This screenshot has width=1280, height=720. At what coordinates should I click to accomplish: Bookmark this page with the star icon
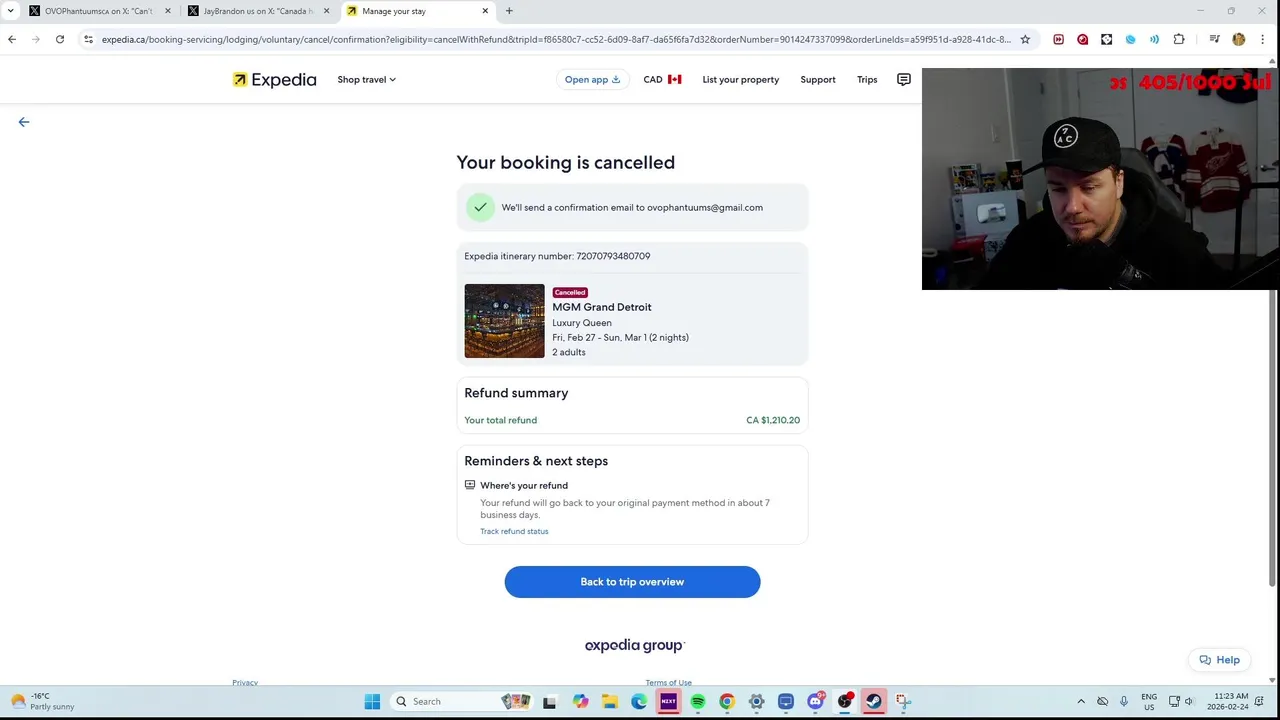tap(1025, 39)
